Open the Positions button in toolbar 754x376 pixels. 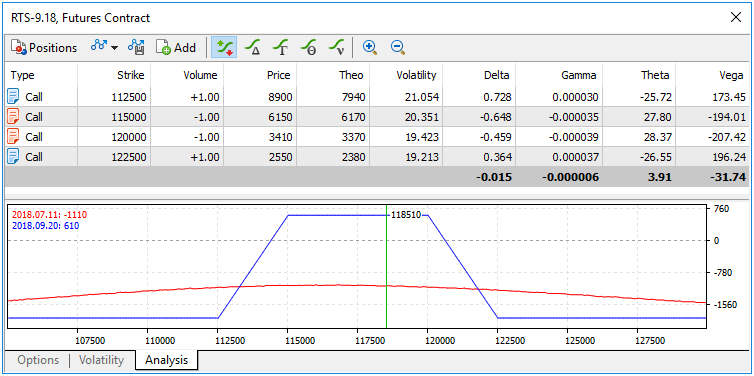tap(44, 48)
